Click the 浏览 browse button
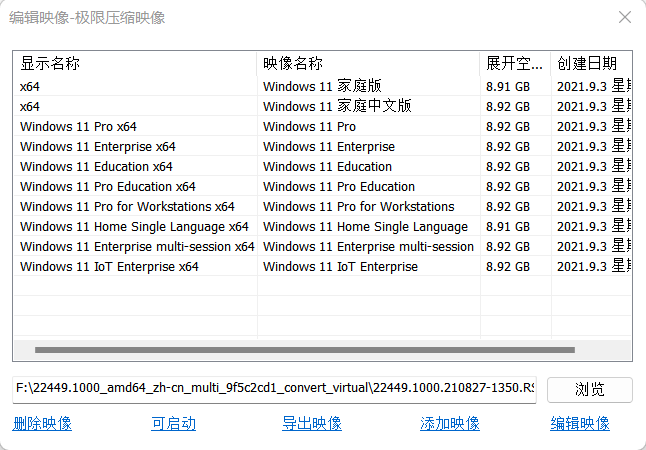Screen dimensions: 646x450 (590, 389)
